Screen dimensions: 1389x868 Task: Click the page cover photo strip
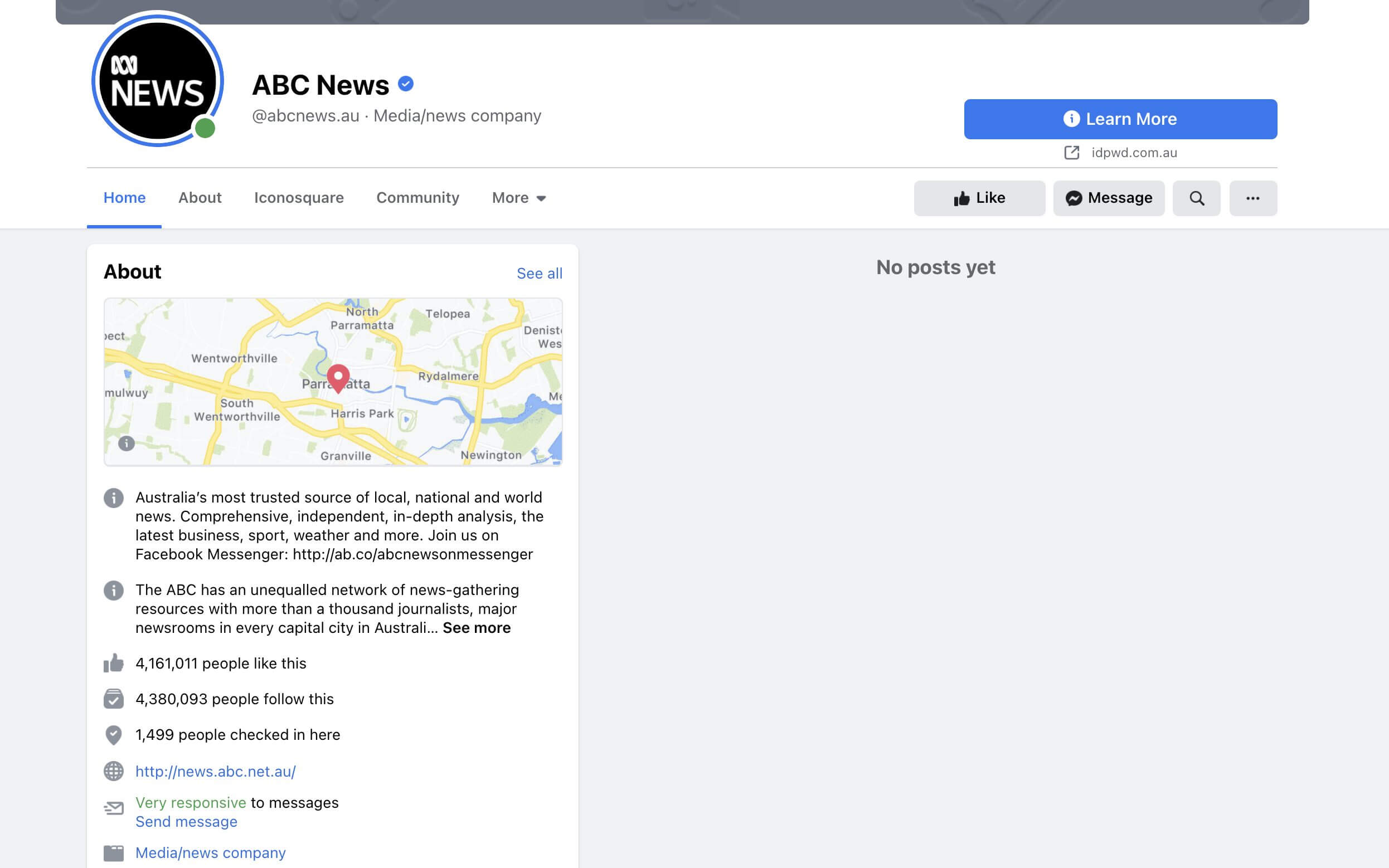point(682,12)
